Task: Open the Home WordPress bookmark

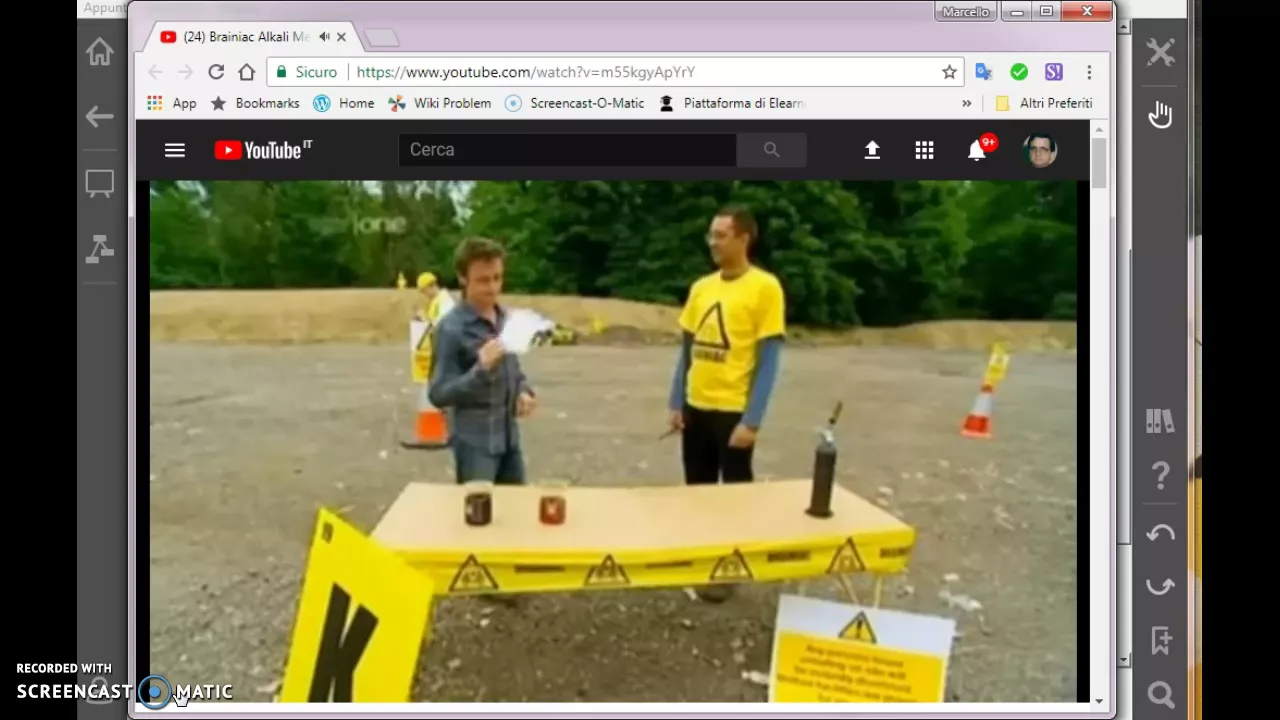Action: click(343, 103)
